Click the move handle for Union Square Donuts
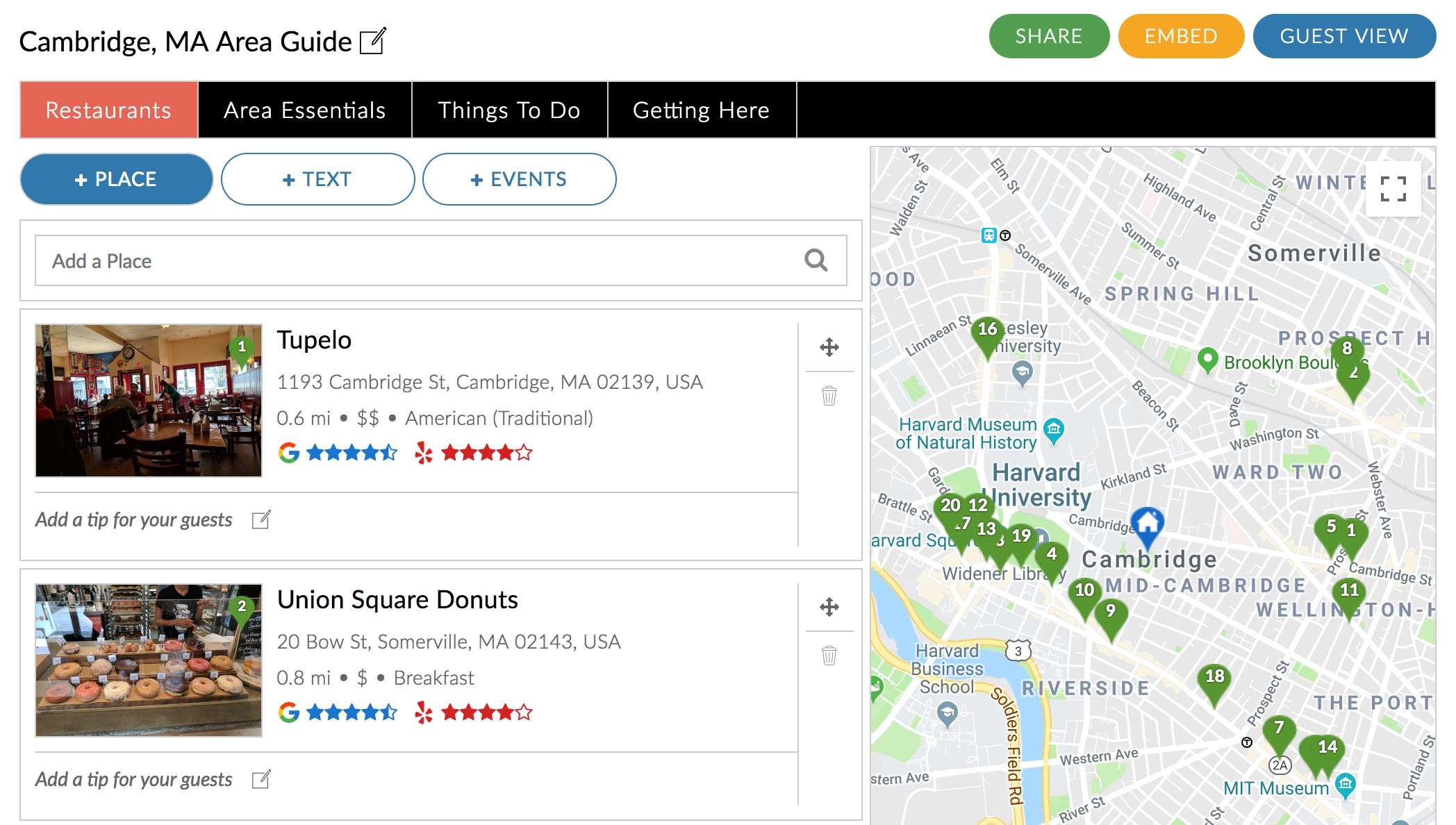 click(829, 606)
